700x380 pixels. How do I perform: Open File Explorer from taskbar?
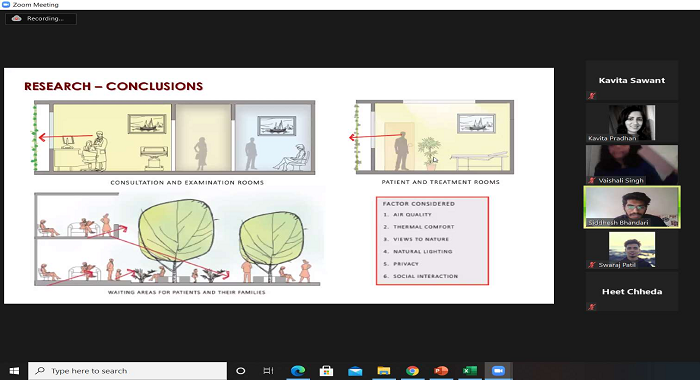(383, 371)
